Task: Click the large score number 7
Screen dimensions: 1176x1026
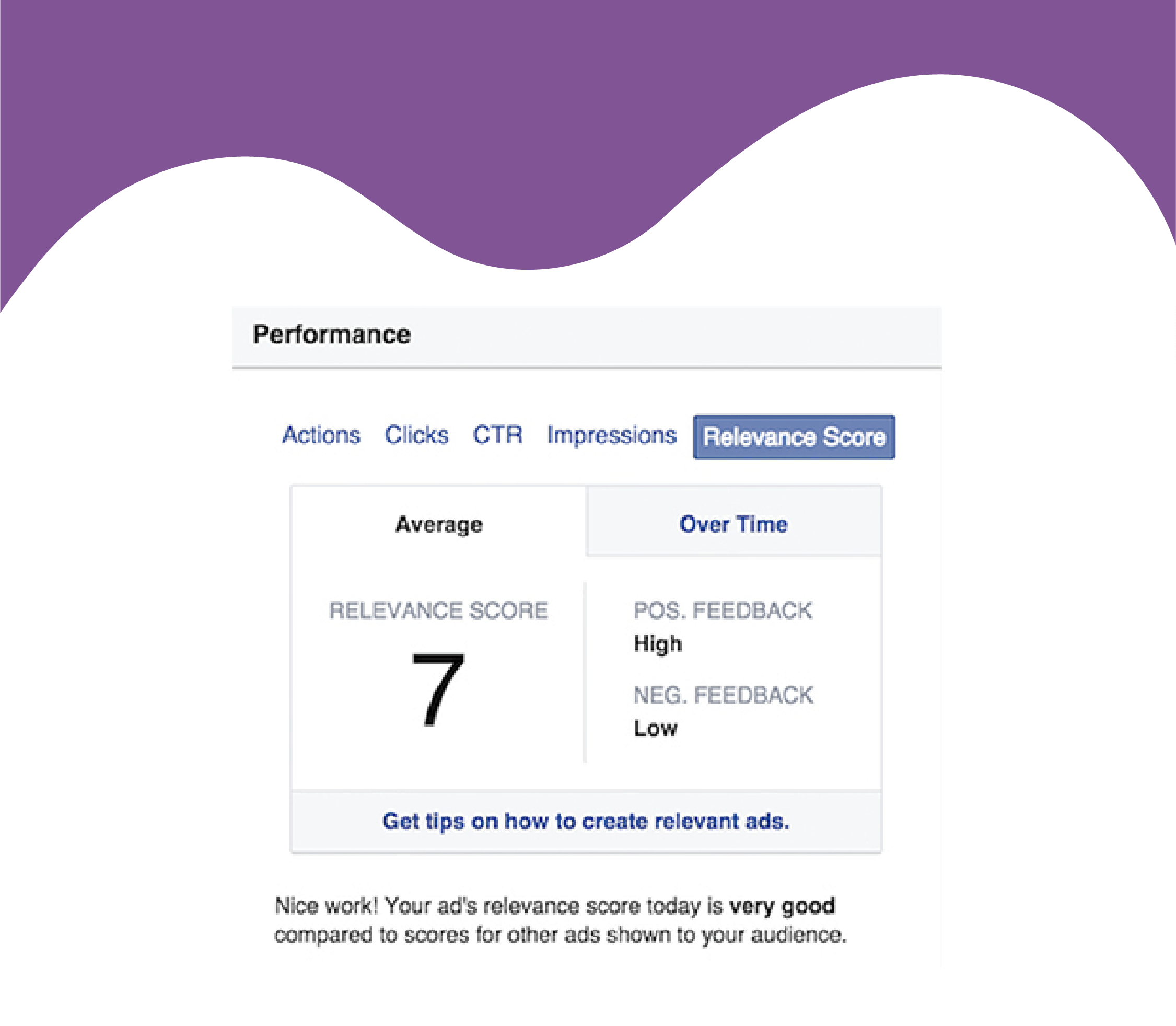Action: click(x=438, y=690)
